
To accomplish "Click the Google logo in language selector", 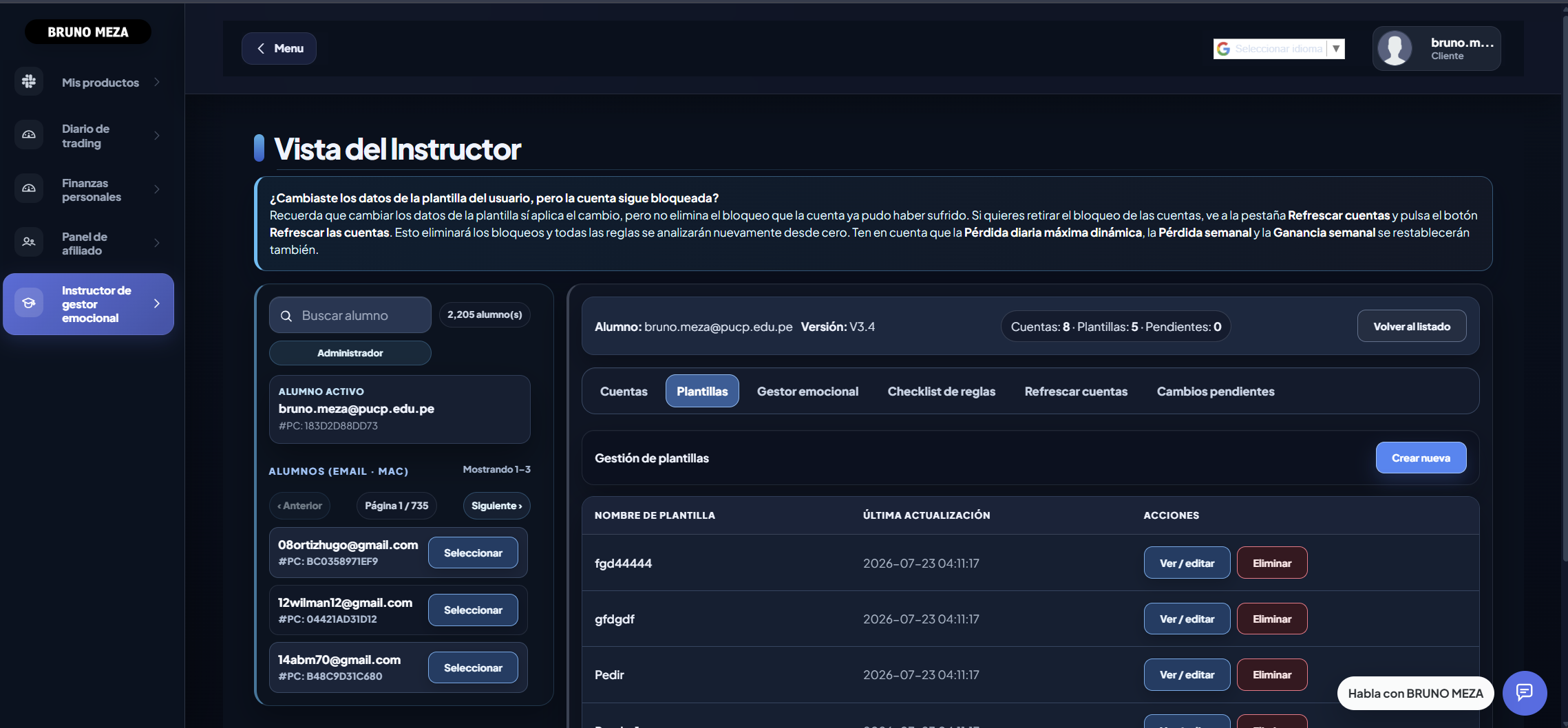I will point(1223,49).
